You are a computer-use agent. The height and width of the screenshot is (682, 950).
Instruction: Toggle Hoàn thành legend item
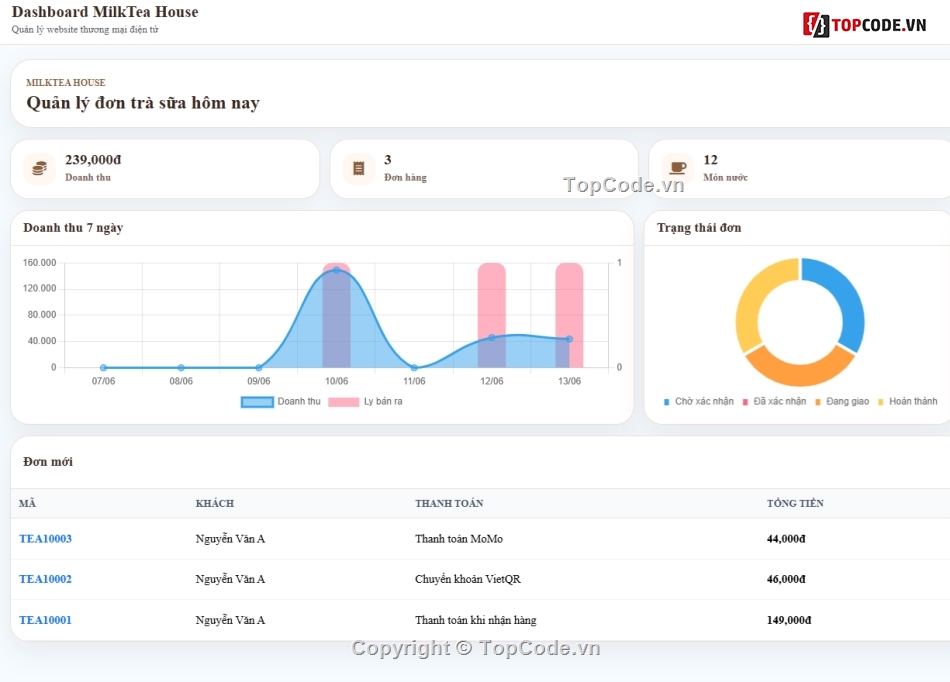908,402
